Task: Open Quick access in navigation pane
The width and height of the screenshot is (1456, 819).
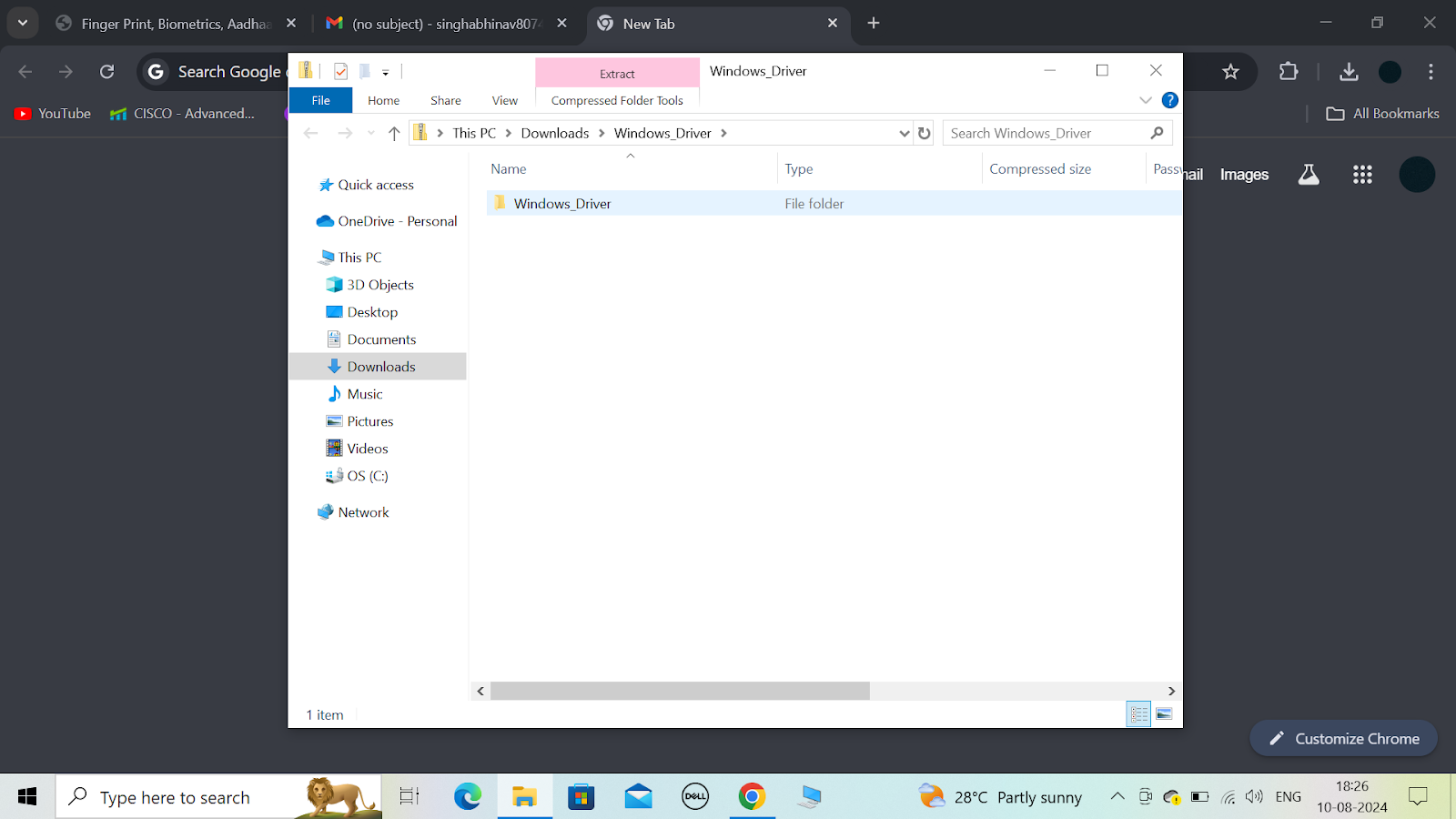Action: tap(376, 185)
